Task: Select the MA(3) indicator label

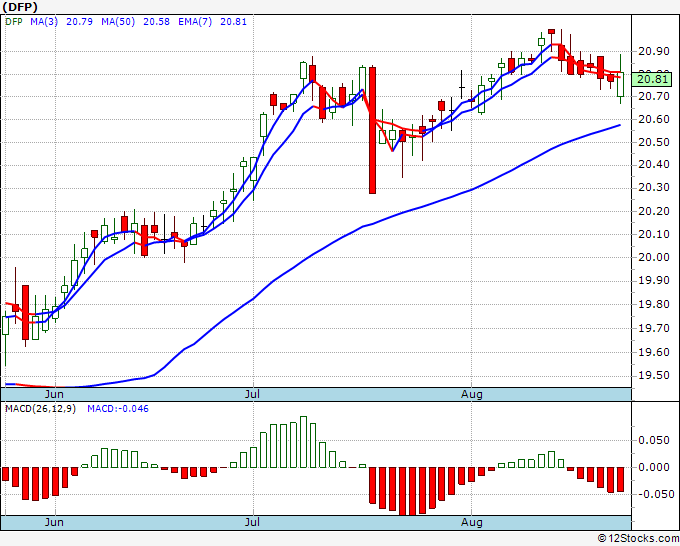Action: pos(44,21)
